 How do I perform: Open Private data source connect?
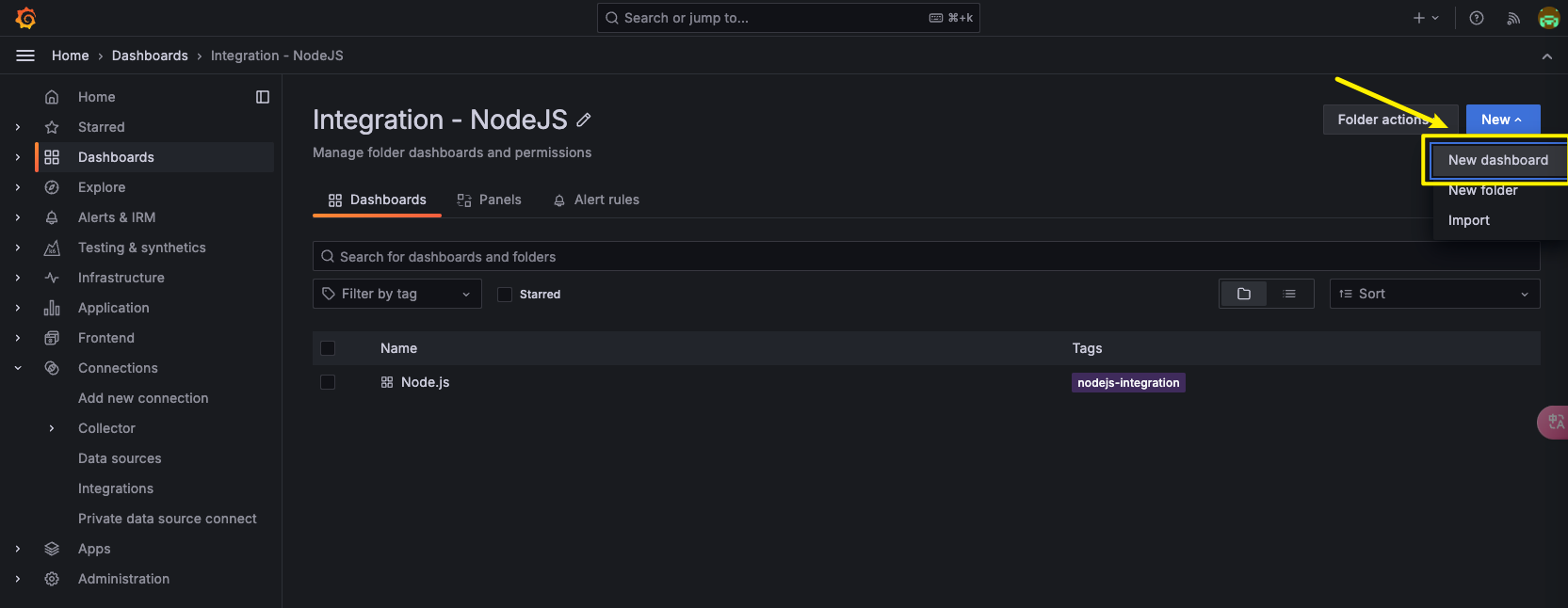click(168, 519)
